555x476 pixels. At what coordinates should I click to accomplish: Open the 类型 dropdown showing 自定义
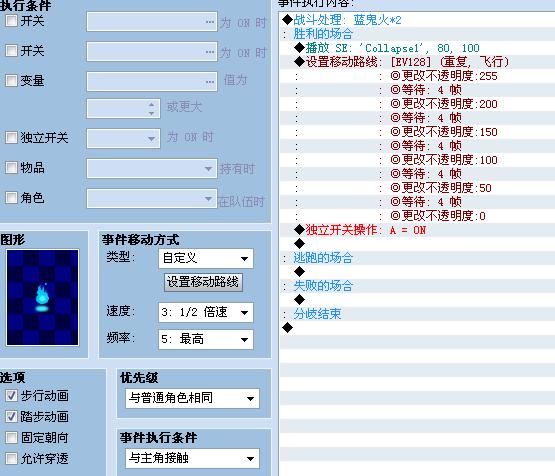tap(206, 258)
